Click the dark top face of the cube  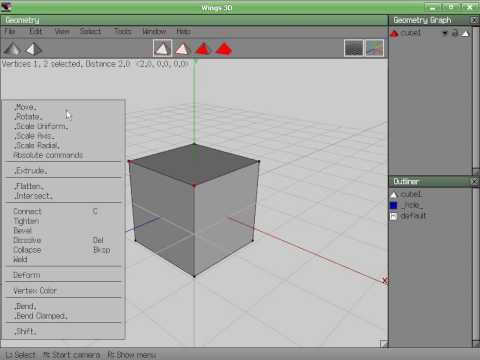click(194, 163)
